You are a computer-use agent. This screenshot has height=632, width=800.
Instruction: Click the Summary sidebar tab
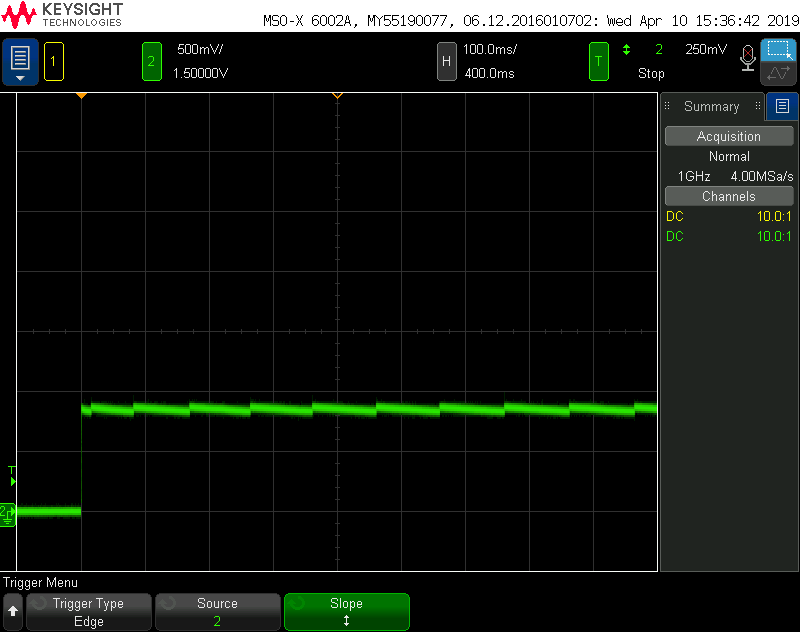point(712,106)
